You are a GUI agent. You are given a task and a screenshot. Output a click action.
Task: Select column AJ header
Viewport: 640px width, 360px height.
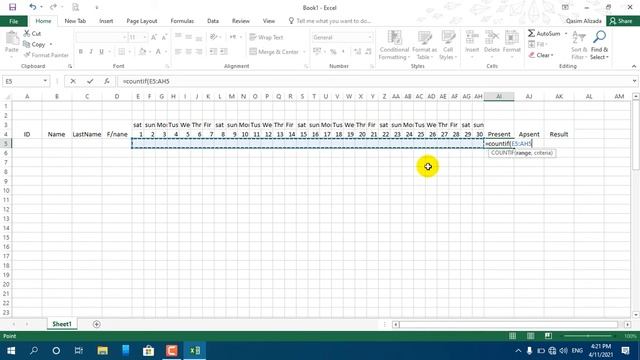pyautogui.click(x=529, y=96)
